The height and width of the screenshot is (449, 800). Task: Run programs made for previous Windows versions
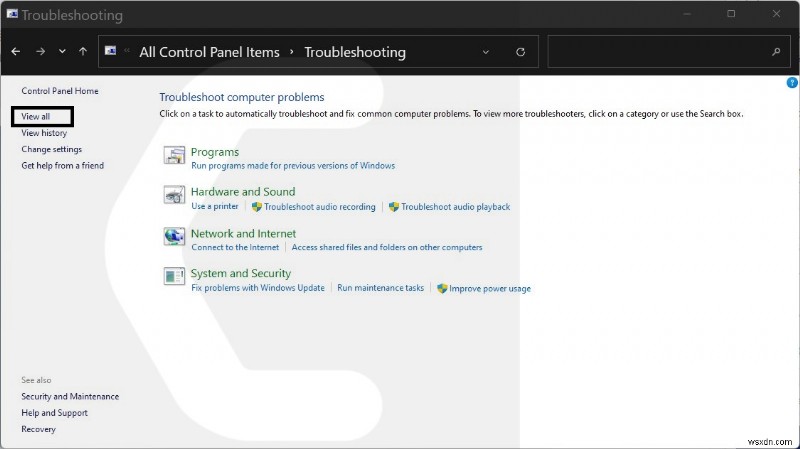(x=293, y=166)
